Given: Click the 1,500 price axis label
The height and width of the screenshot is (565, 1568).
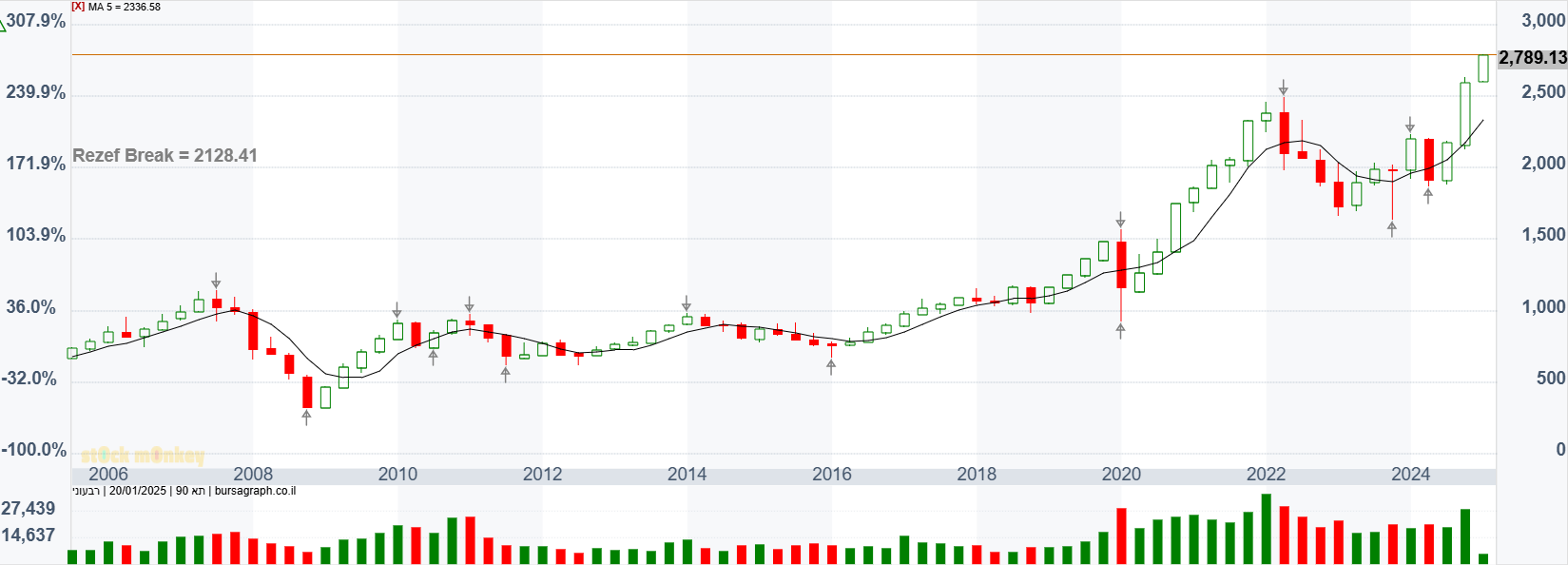Looking at the screenshot, I should point(1543,235).
